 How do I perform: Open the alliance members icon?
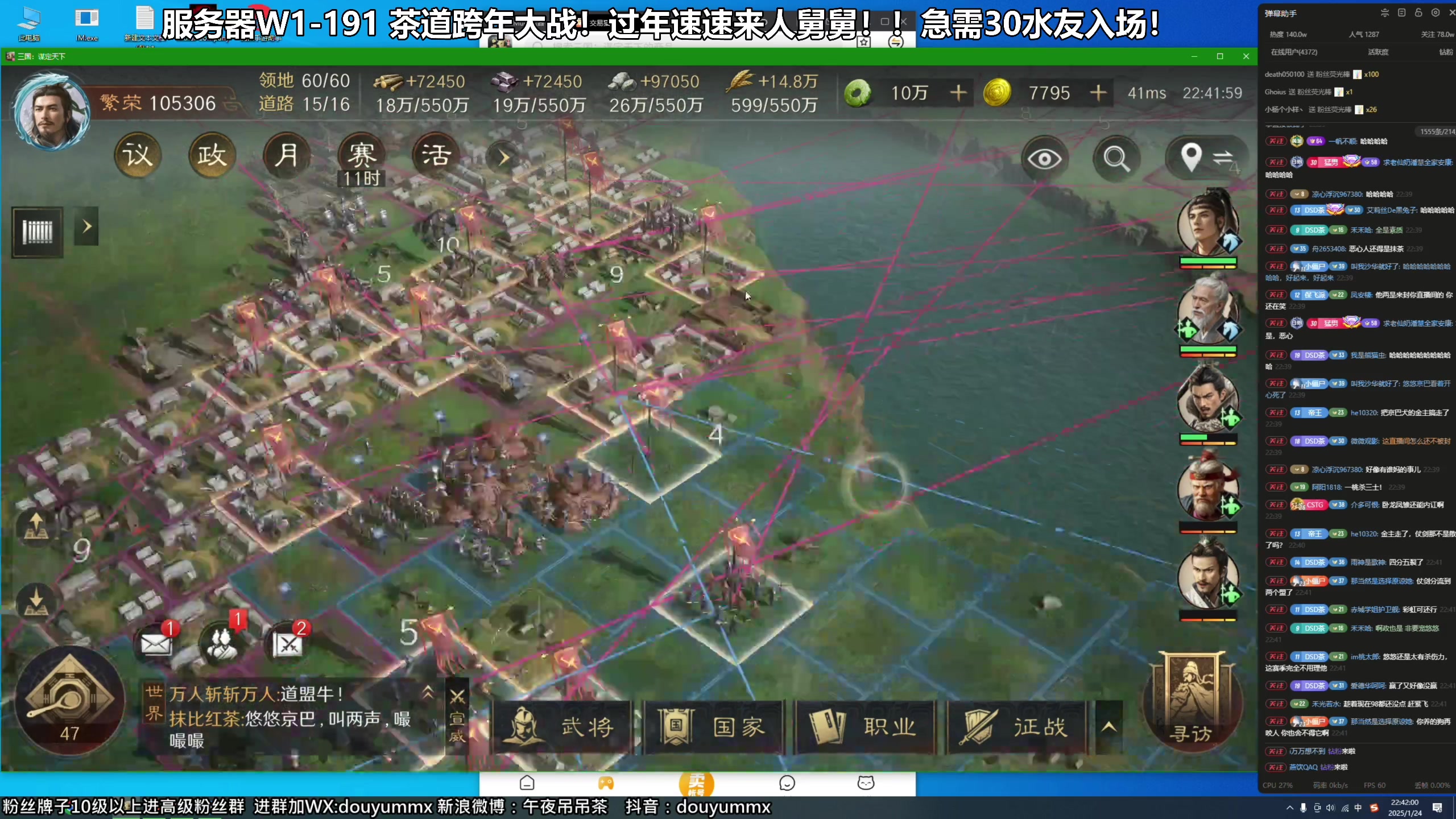222,644
